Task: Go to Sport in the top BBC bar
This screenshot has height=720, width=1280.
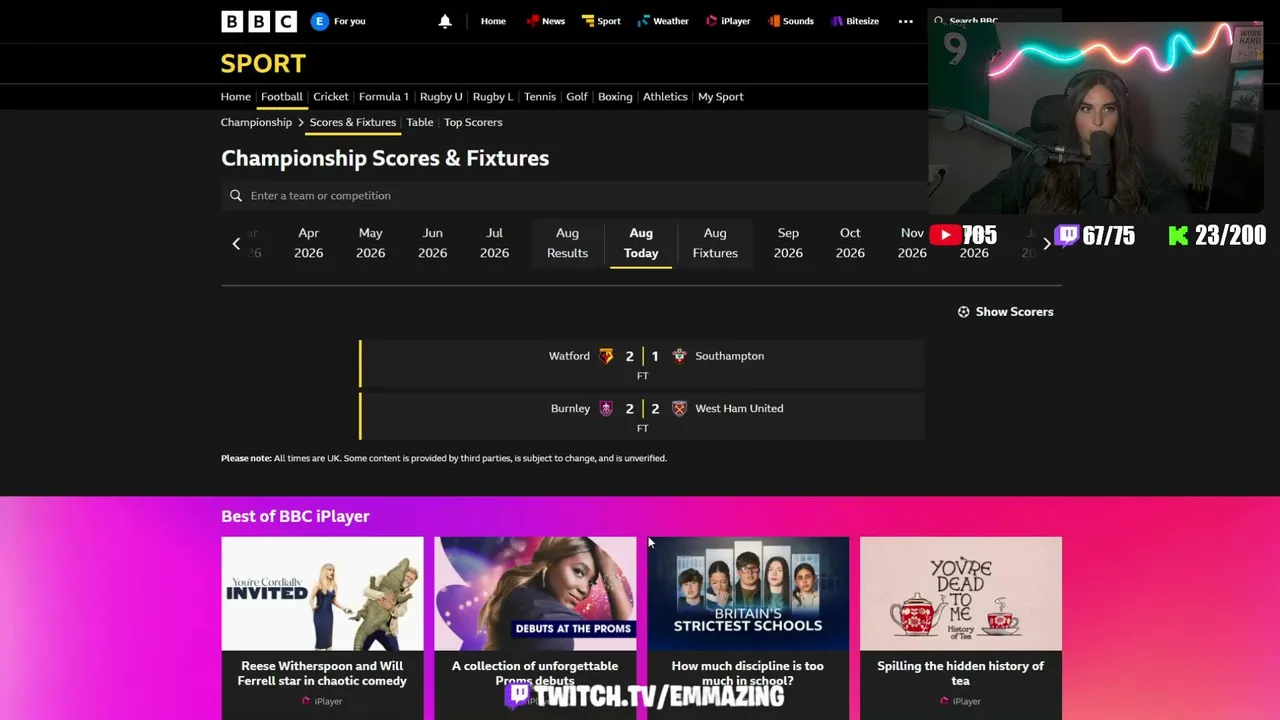Action: coord(601,21)
